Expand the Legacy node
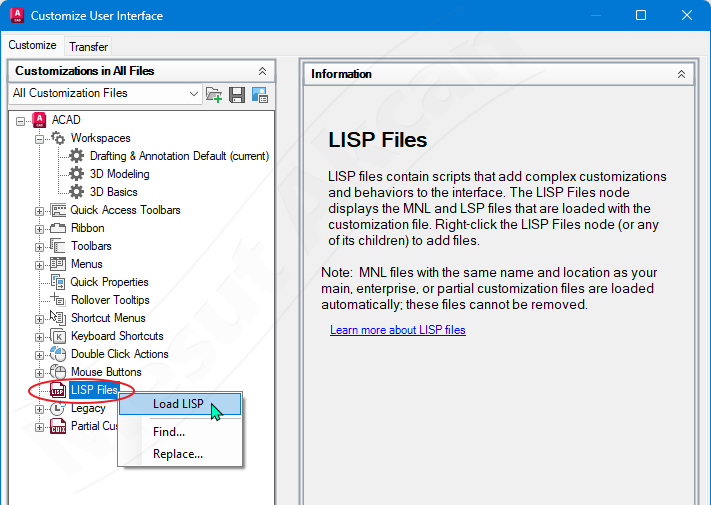This screenshot has height=505, width=711. point(39,409)
